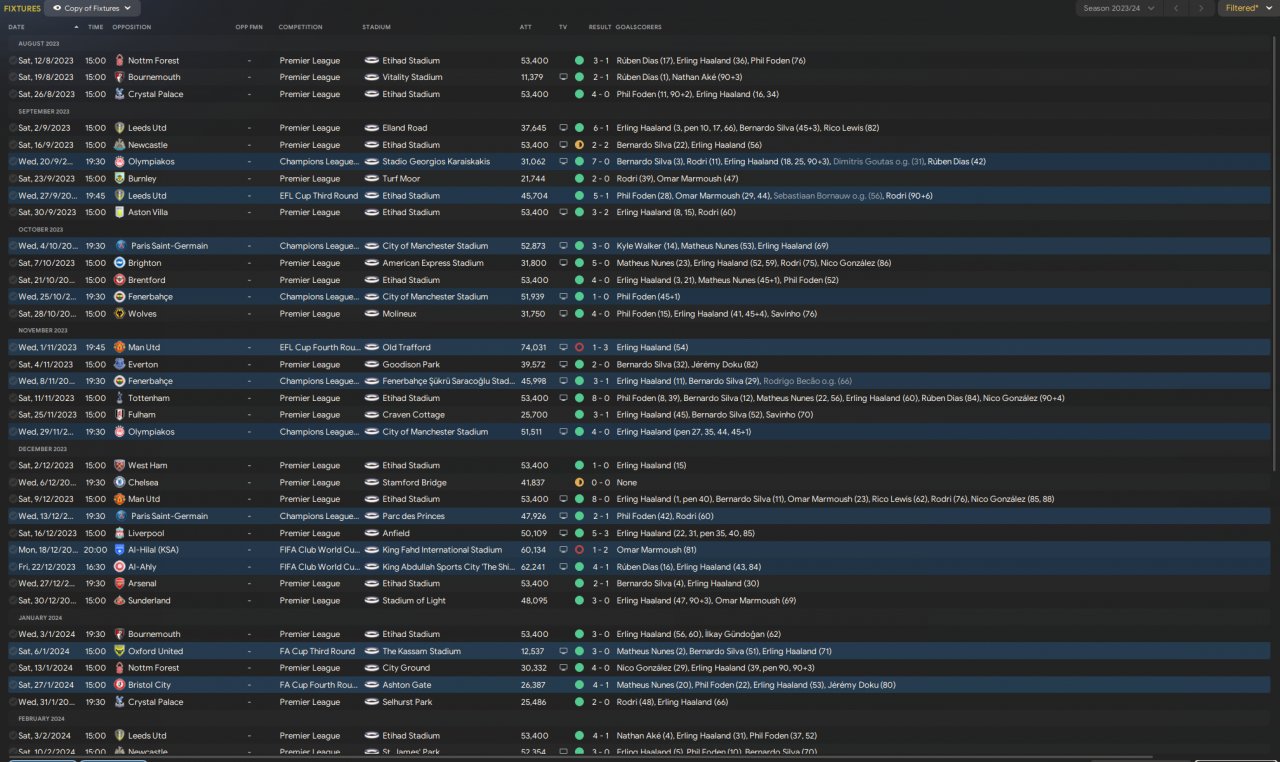Screen dimensions: 1280x762
Task: Open the Al-Ahly club badge
Action: coord(120,567)
